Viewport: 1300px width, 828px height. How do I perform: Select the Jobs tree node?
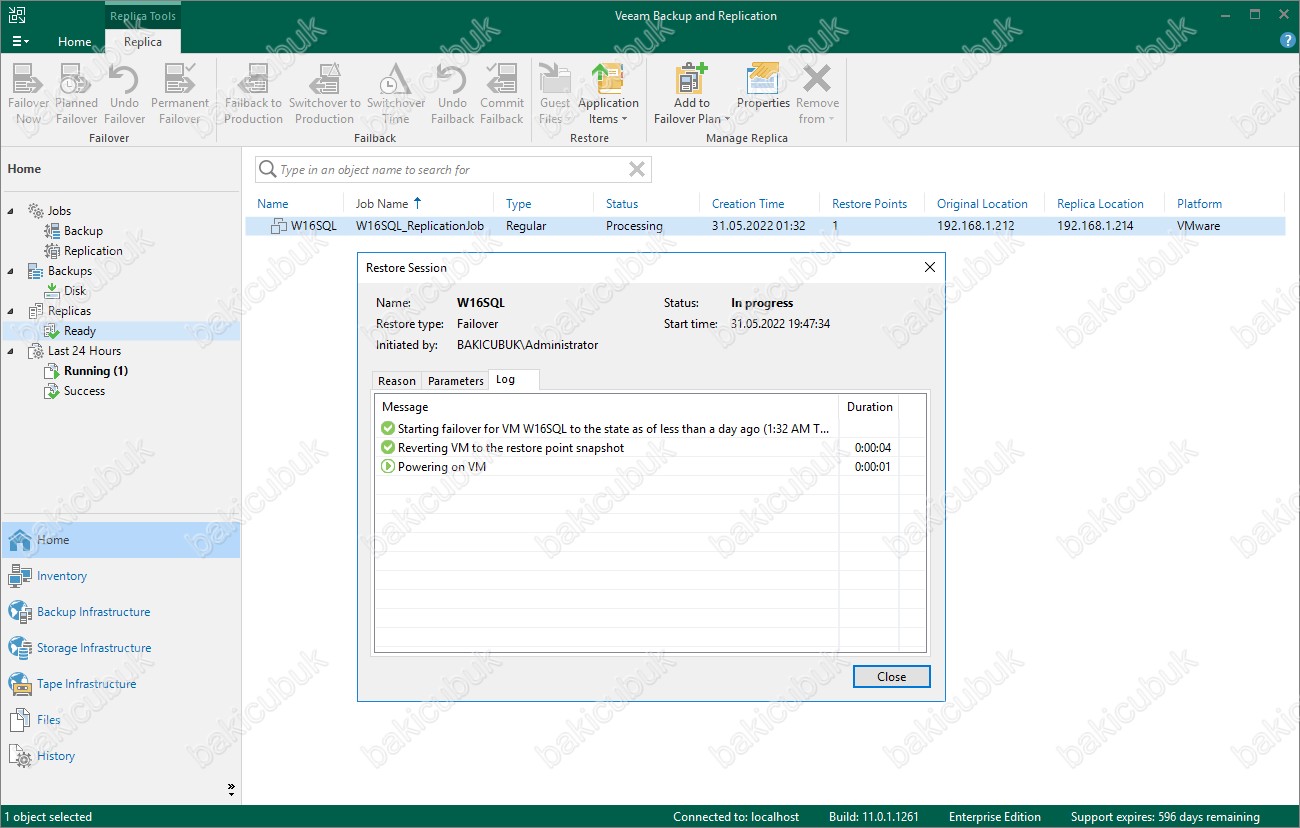click(x=59, y=211)
